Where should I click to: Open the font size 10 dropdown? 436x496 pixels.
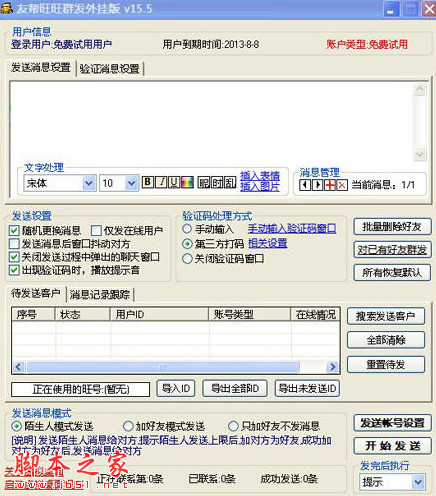[x=131, y=183]
